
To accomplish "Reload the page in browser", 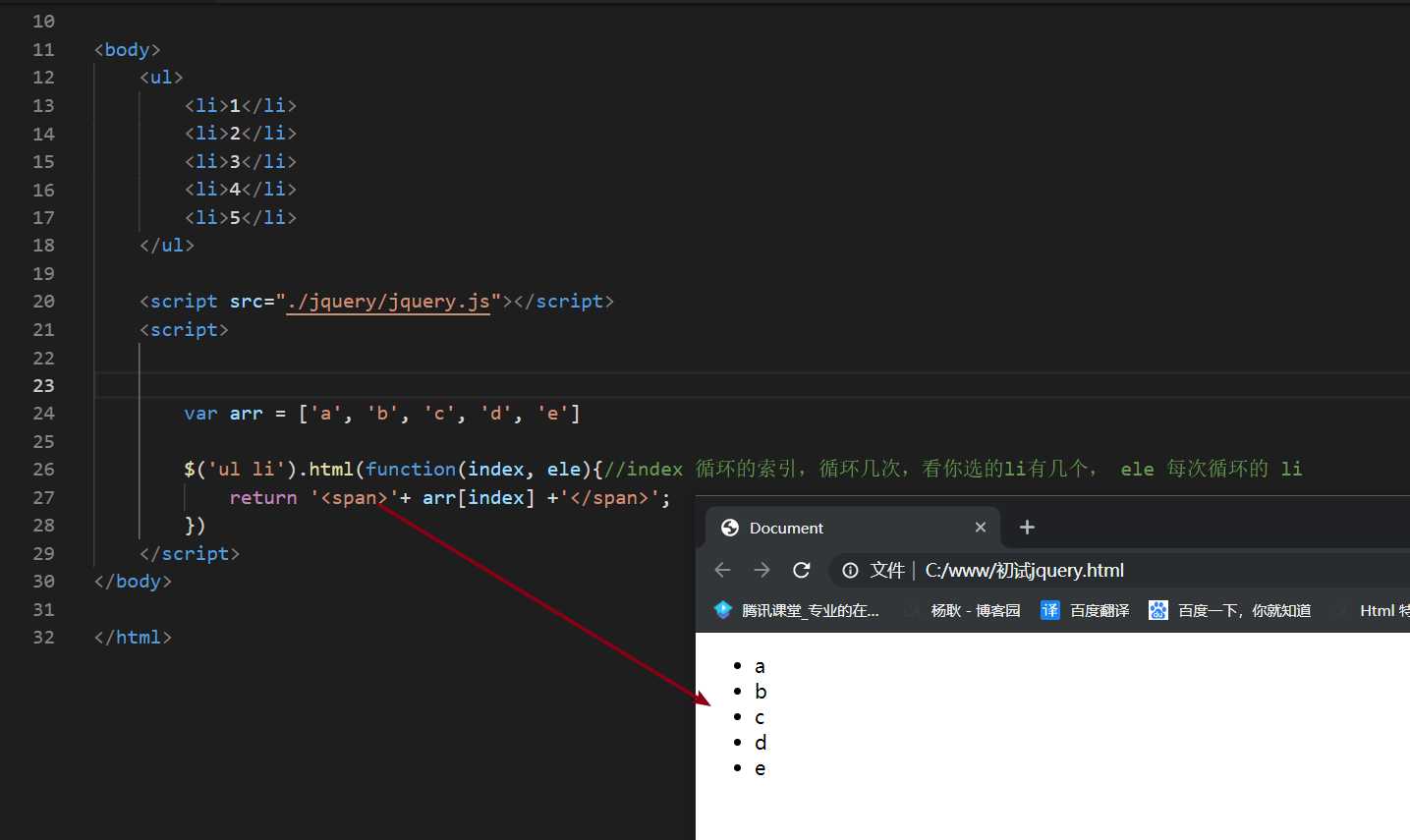I will coord(802,570).
